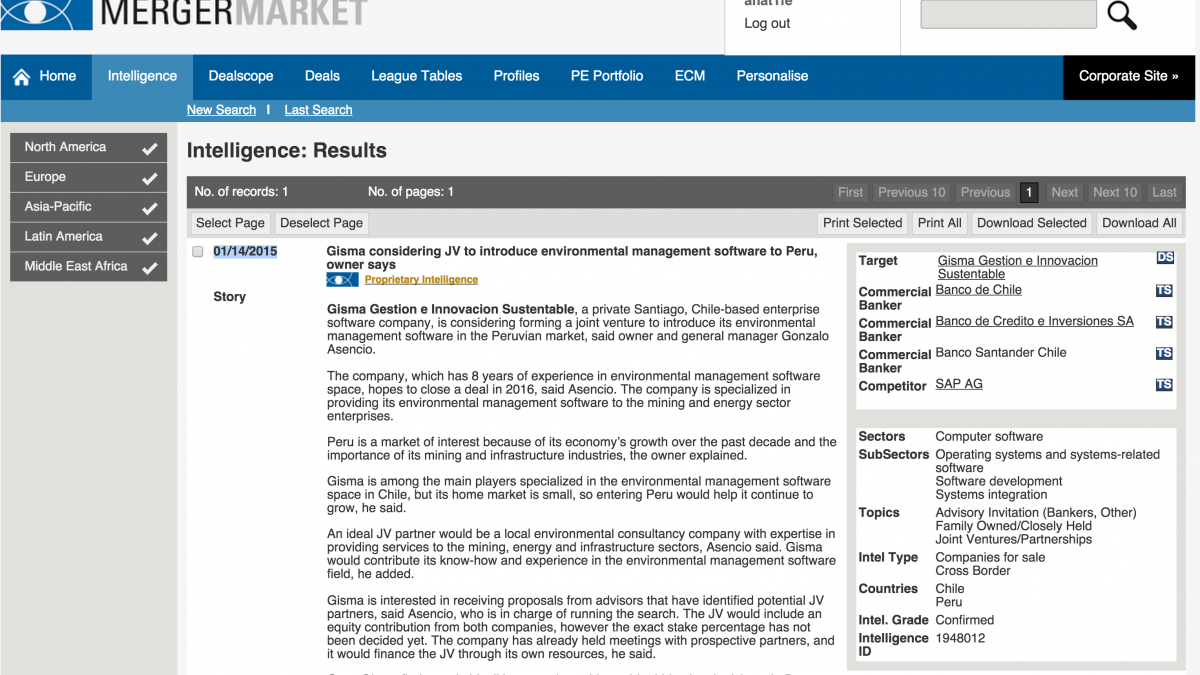1200x675 pixels.
Task: Click the DS badge beside Gisma target
Action: coord(1165,258)
